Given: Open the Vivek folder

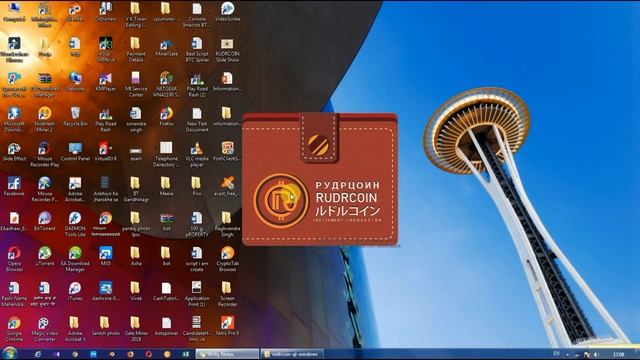Looking at the screenshot, I should click(x=136, y=291).
